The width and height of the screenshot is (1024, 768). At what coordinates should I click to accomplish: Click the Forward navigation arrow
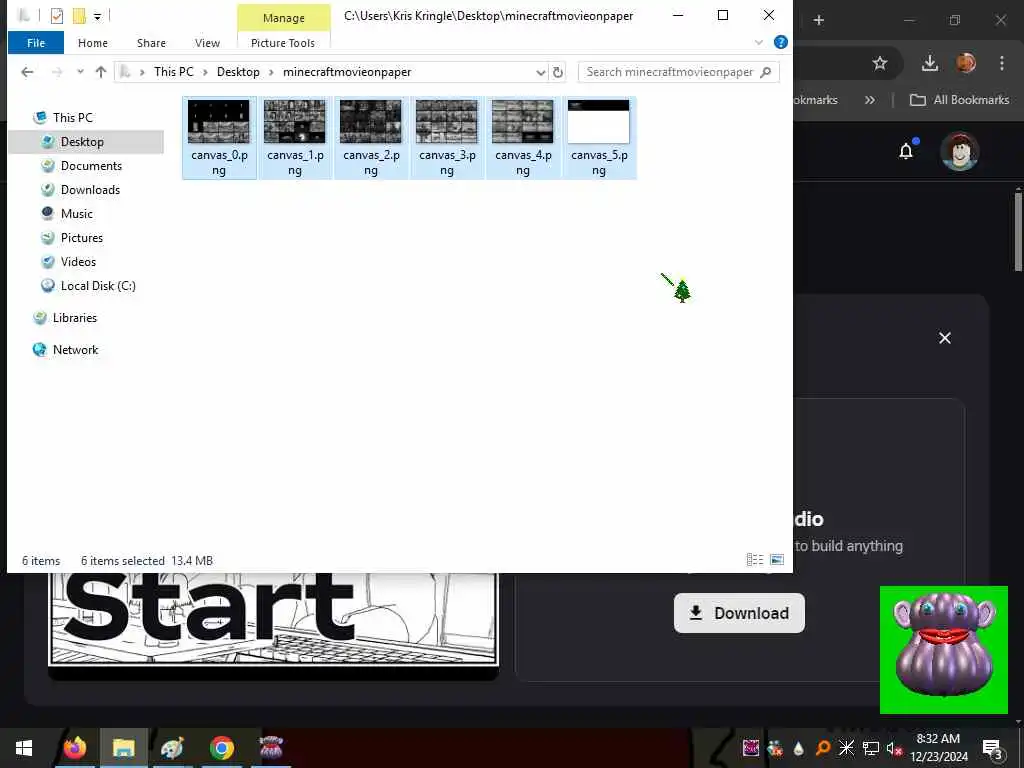click(x=57, y=72)
